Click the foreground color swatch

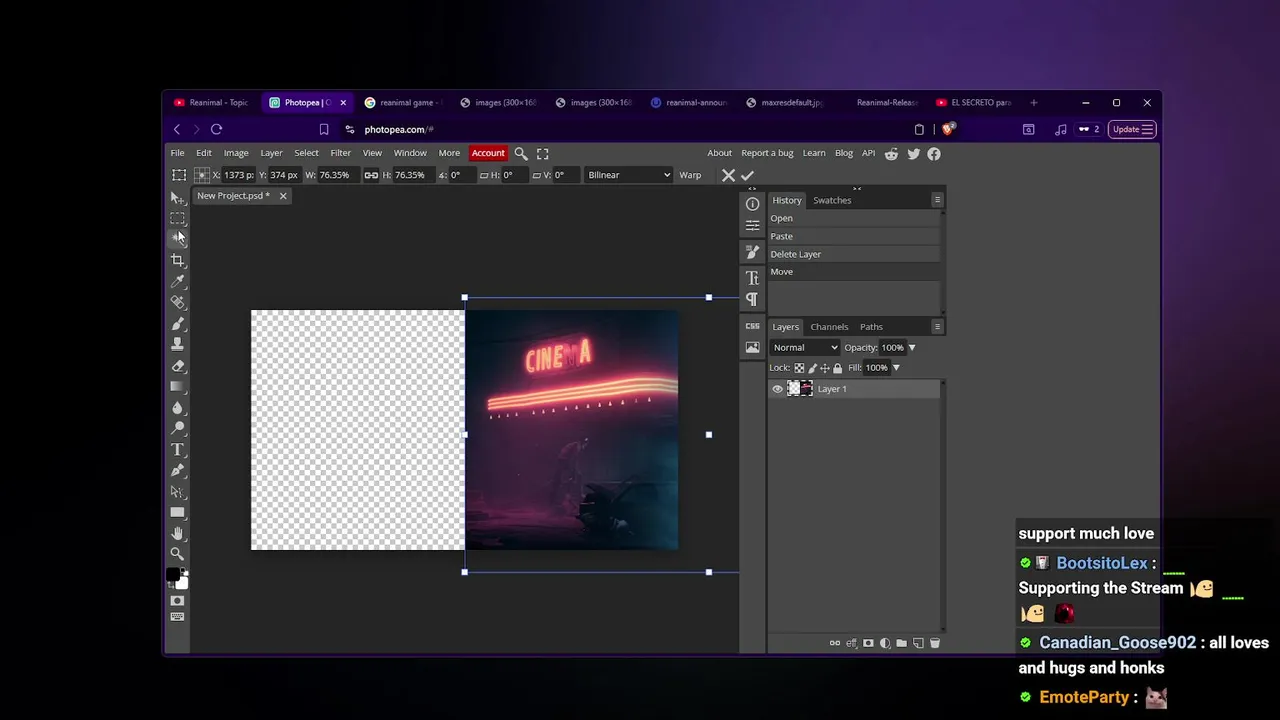(172, 575)
